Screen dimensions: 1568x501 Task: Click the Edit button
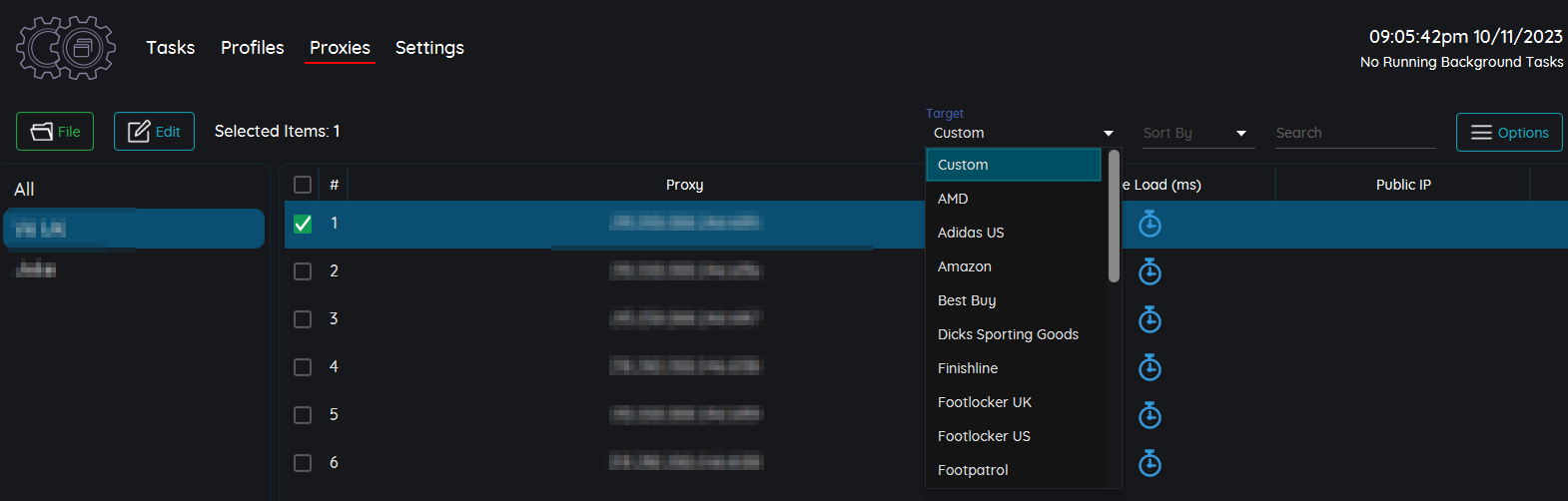(154, 132)
